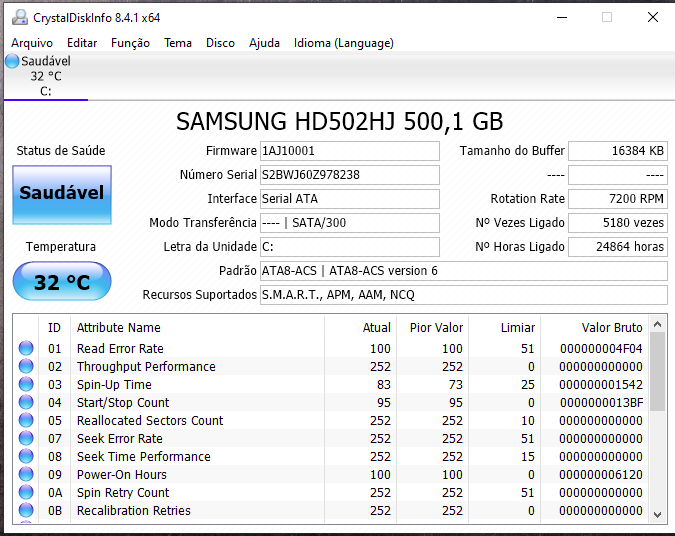Click the Recursos Suportados field

point(464,294)
